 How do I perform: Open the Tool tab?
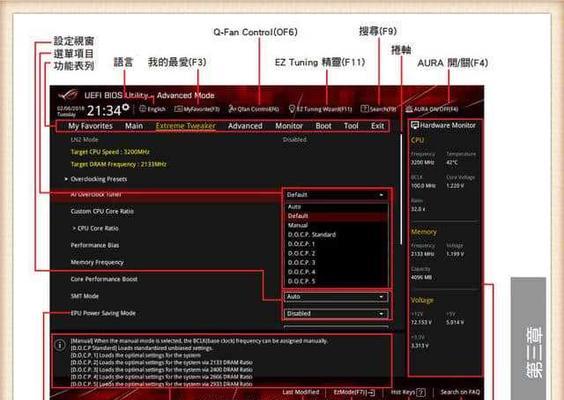click(x=351, y=126)
